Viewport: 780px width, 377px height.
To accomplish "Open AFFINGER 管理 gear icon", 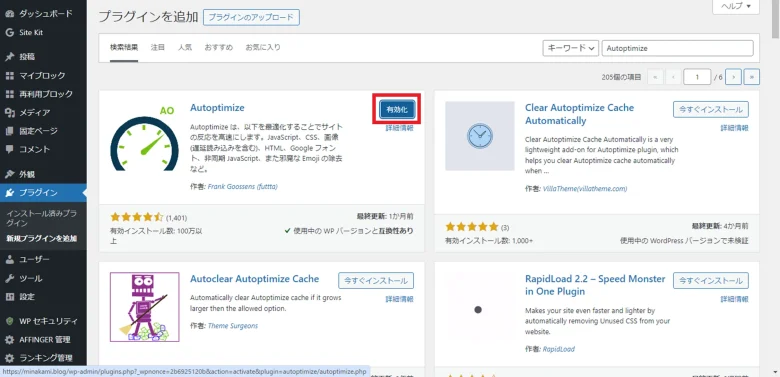I will coord(9,340).
